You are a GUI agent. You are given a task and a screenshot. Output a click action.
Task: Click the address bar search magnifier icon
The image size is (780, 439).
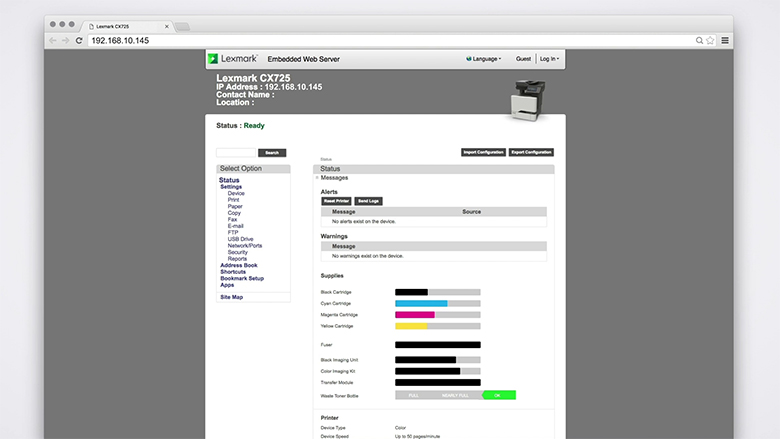pos(699,40)
